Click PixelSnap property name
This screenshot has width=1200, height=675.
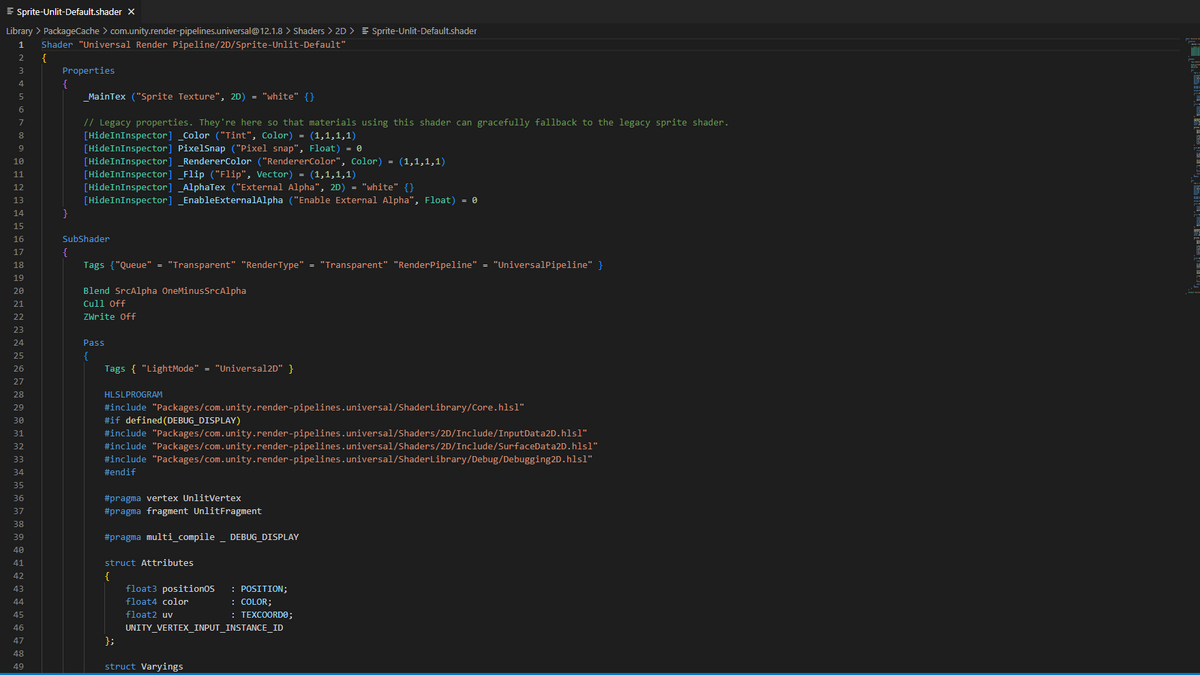[x=201, y=149]
